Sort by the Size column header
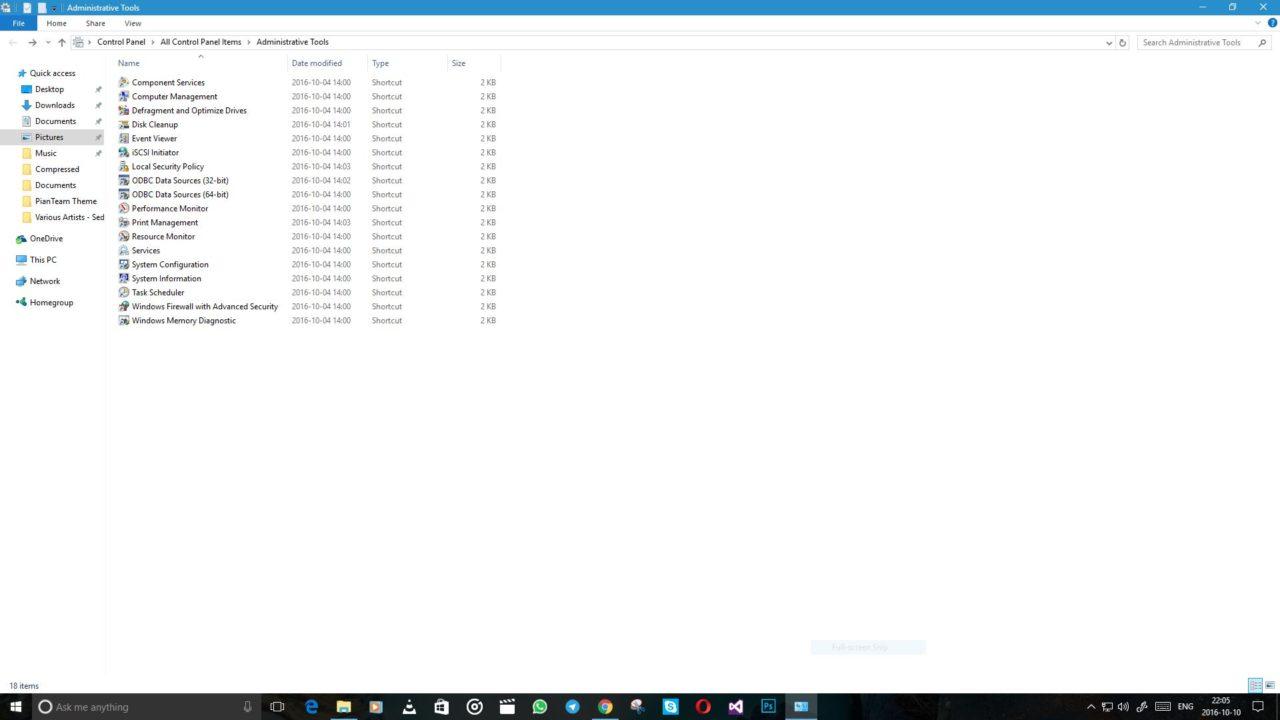 474,63
